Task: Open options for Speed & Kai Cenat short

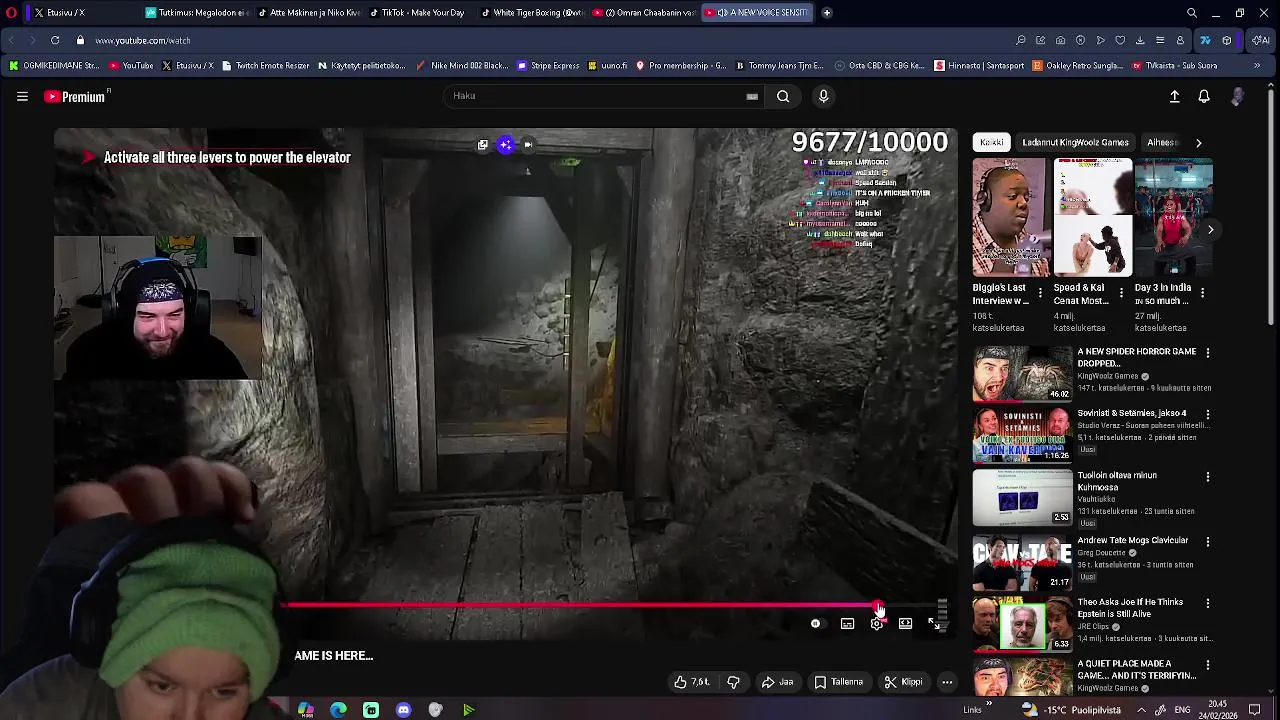Action: (x=1121, y=293)
